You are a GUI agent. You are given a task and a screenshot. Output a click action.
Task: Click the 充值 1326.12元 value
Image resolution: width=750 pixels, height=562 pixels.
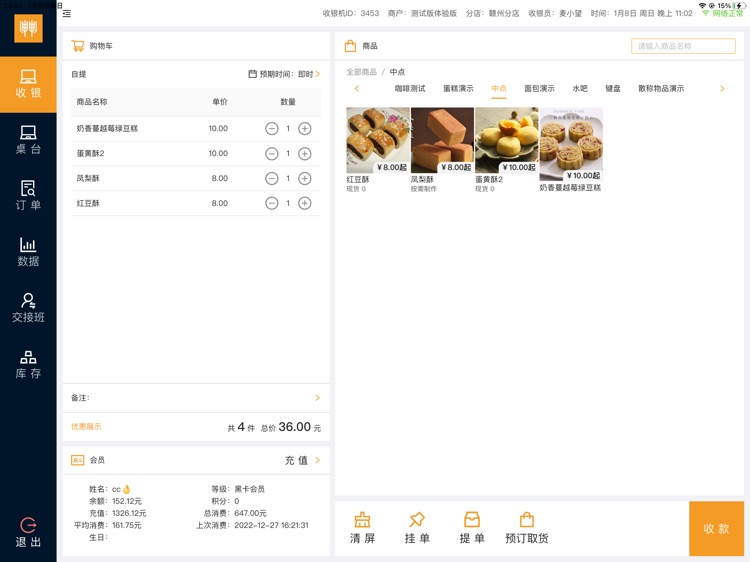(x=129, y=513)
